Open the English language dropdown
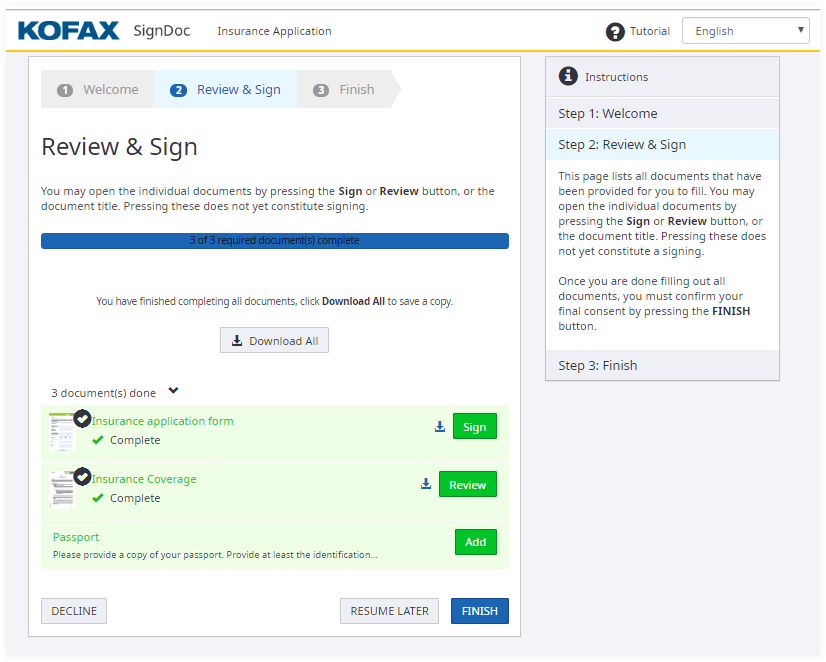This screenshot has width=826, height=662. [x=745, y=31]
